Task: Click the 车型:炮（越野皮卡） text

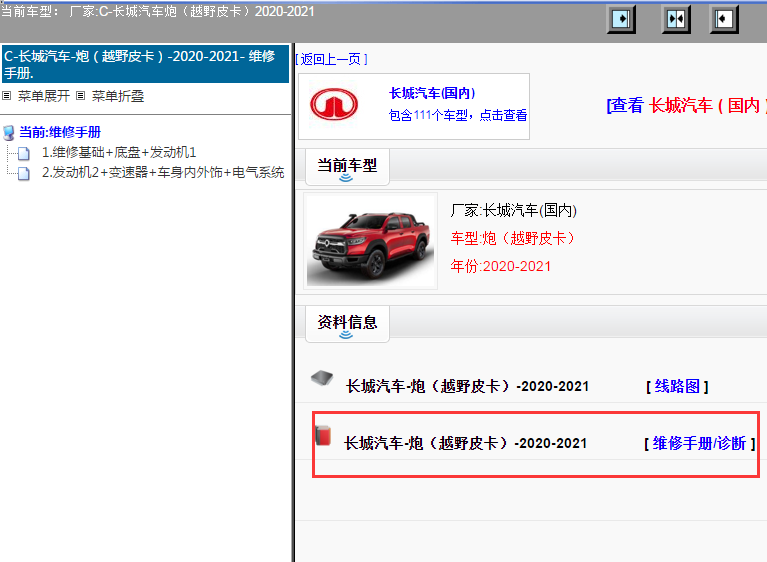Action: (x=512, y=238)
